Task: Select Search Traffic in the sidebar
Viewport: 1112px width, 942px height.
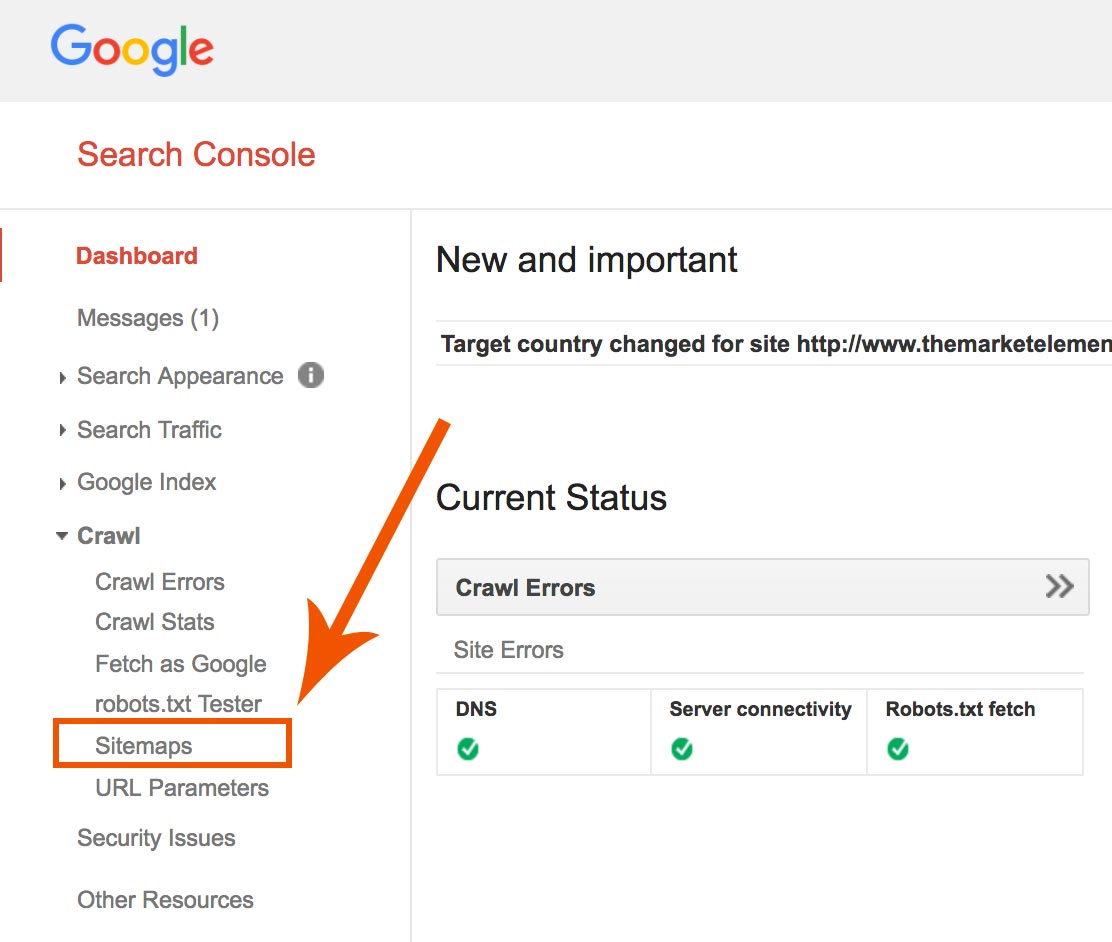Action: [x=150, y=430]
